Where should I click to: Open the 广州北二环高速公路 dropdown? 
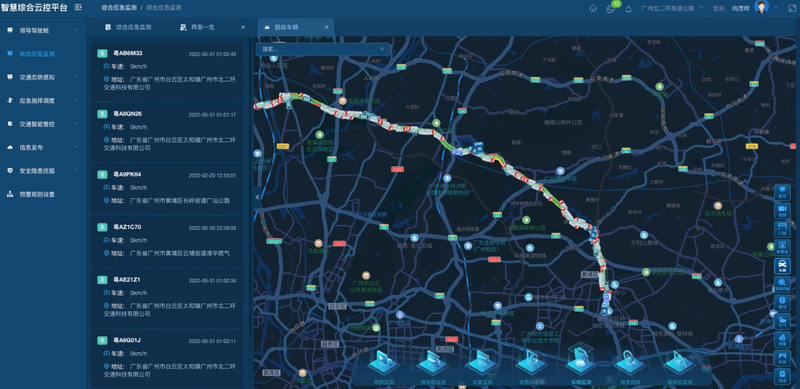tap(672, 8)
